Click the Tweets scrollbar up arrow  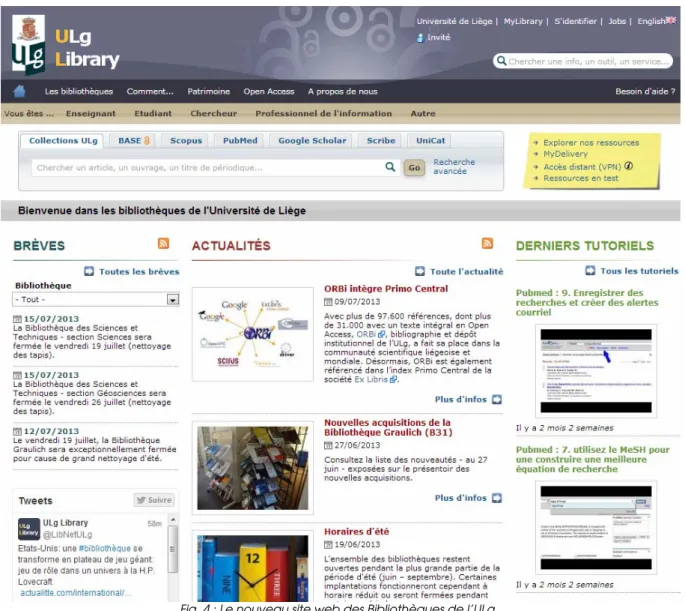pos(173,520)
